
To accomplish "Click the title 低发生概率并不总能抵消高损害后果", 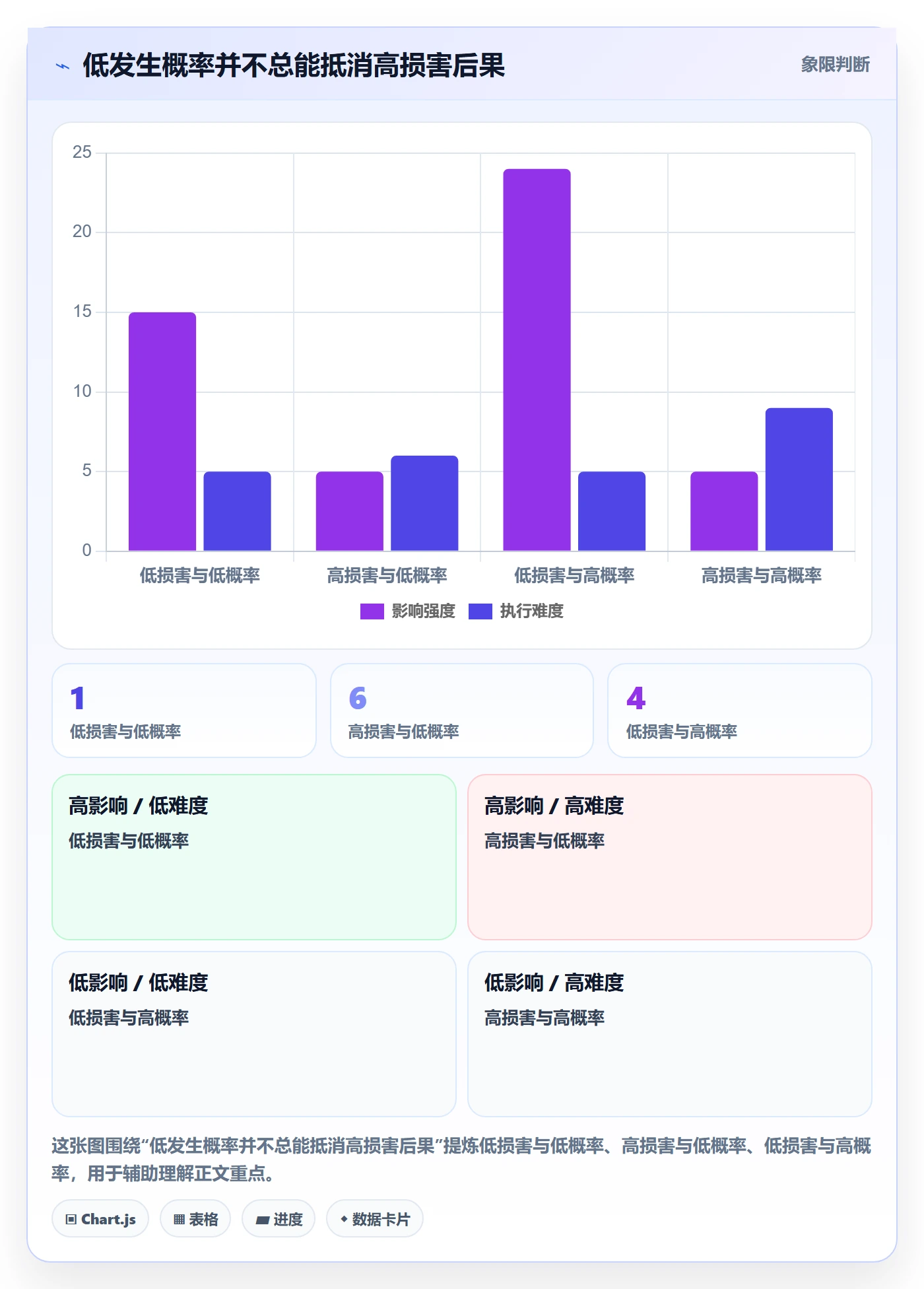I will point(294,65).
